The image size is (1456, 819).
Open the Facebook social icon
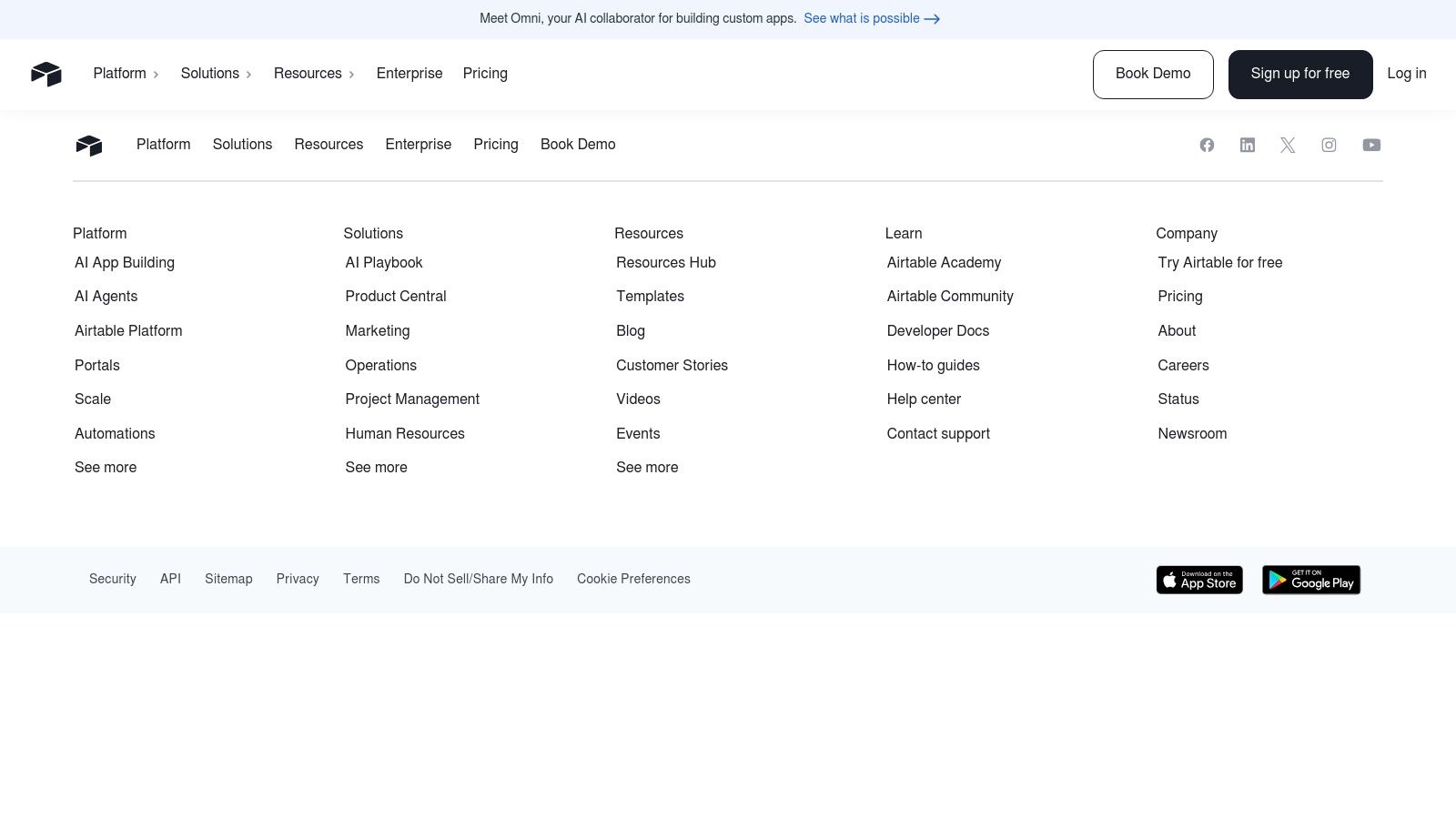(x=1207, y=145)
